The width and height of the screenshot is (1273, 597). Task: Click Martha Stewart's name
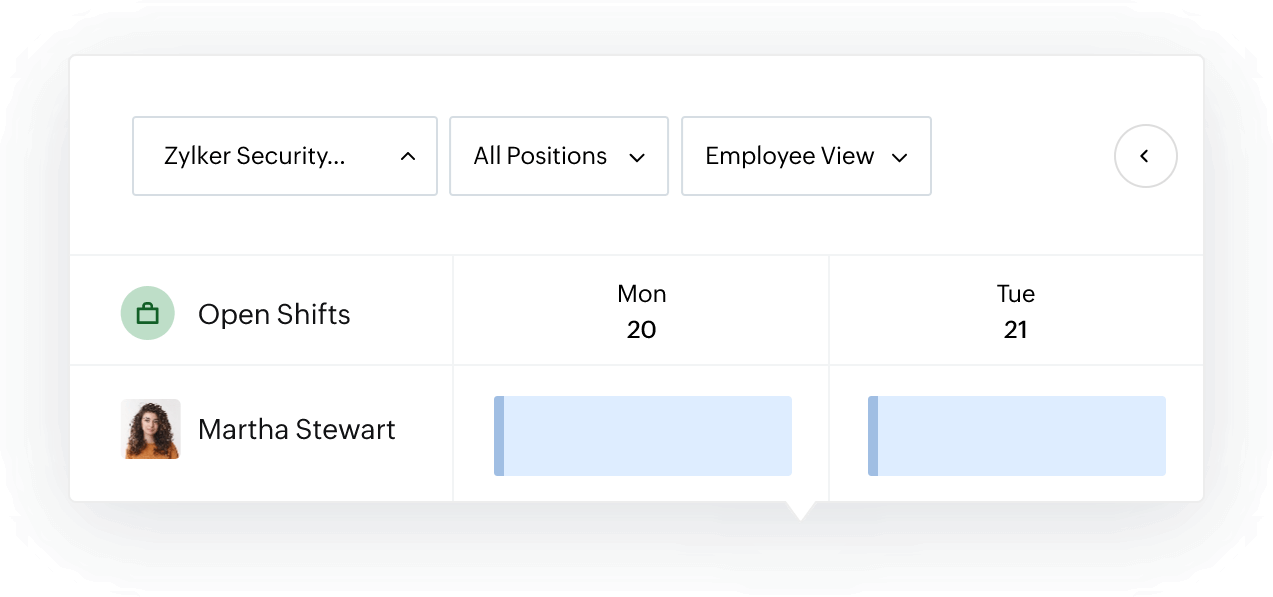click(297, 429)
